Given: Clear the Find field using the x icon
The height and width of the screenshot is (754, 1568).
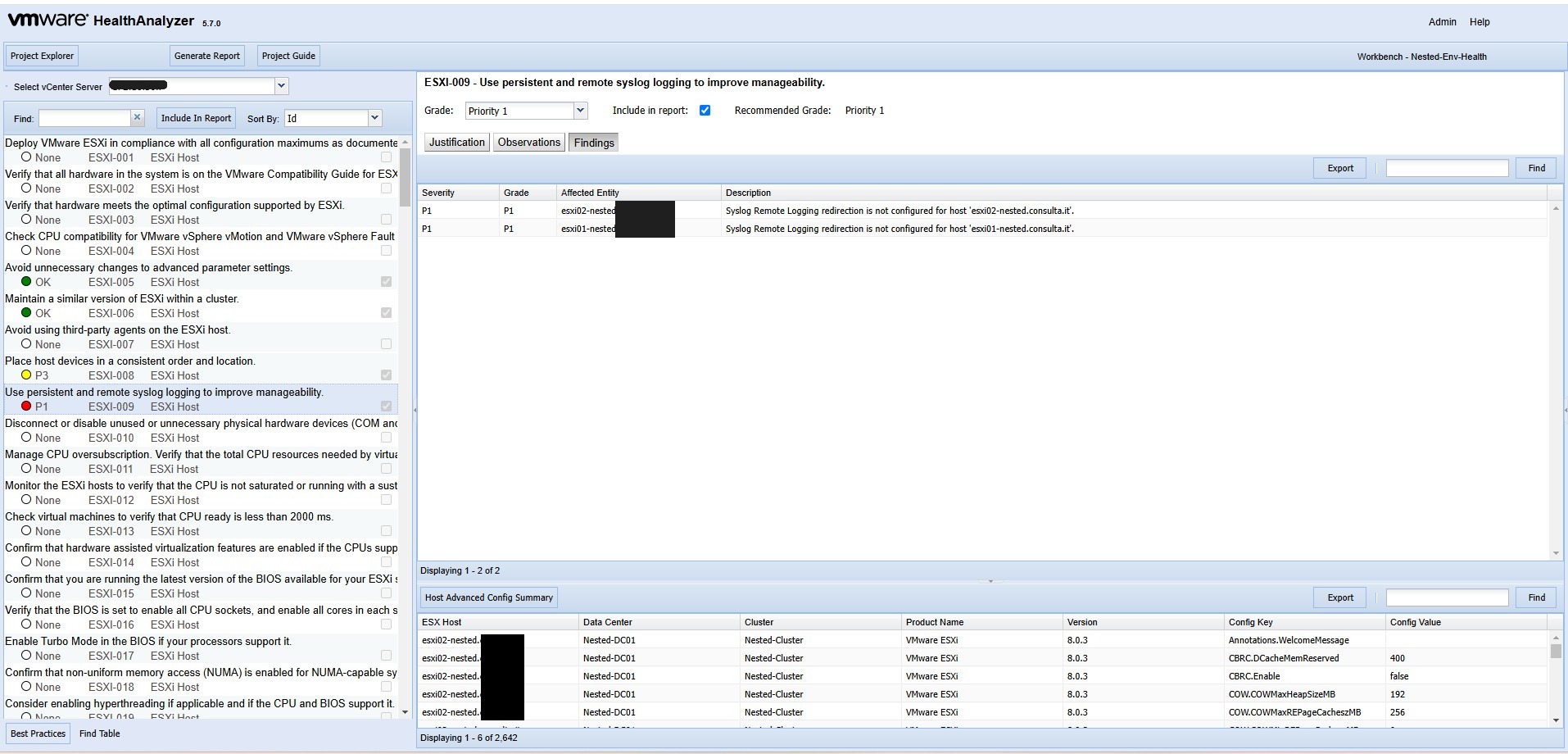Looking at the screenshot, I should (x=138, y=118).
